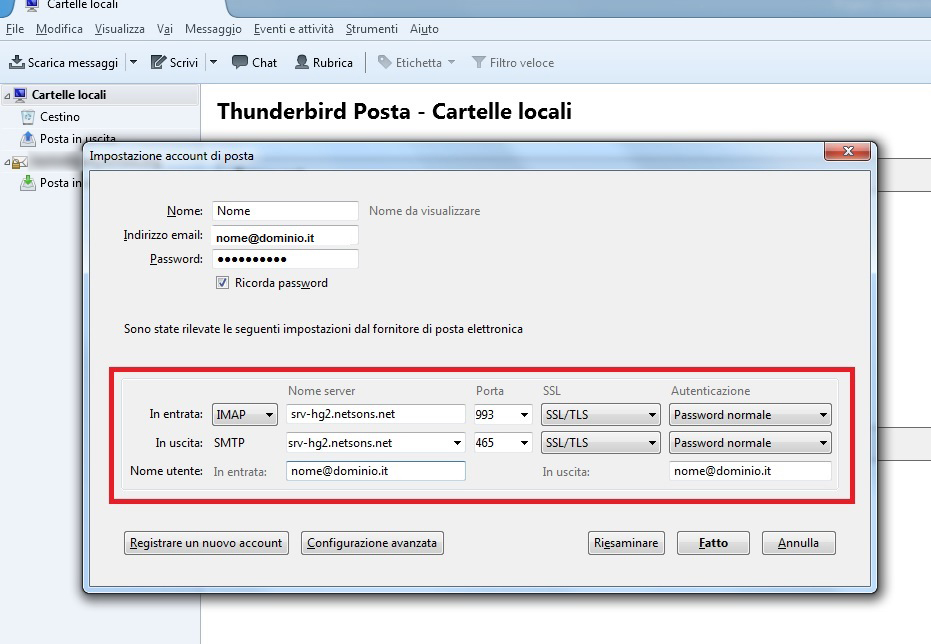
Task: Select the Cestino trash folder
Action: (x=59, y=117)
